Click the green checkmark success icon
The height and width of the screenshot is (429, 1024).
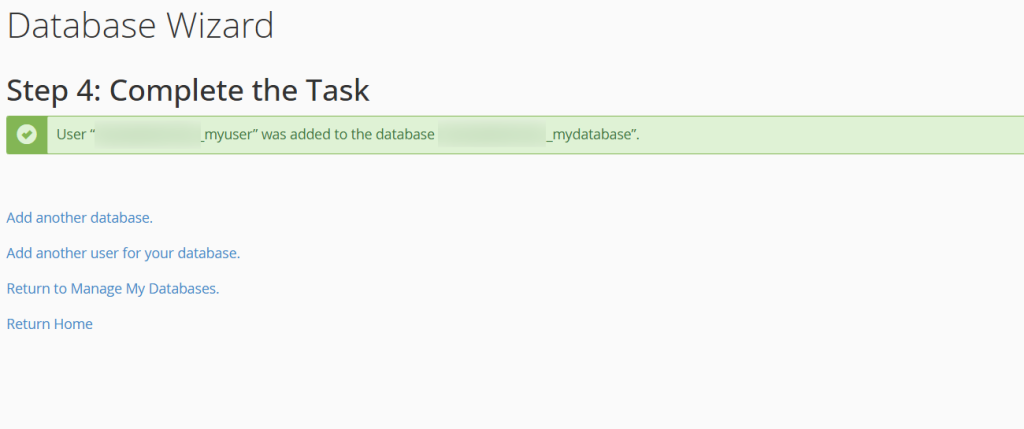[27, 135]
